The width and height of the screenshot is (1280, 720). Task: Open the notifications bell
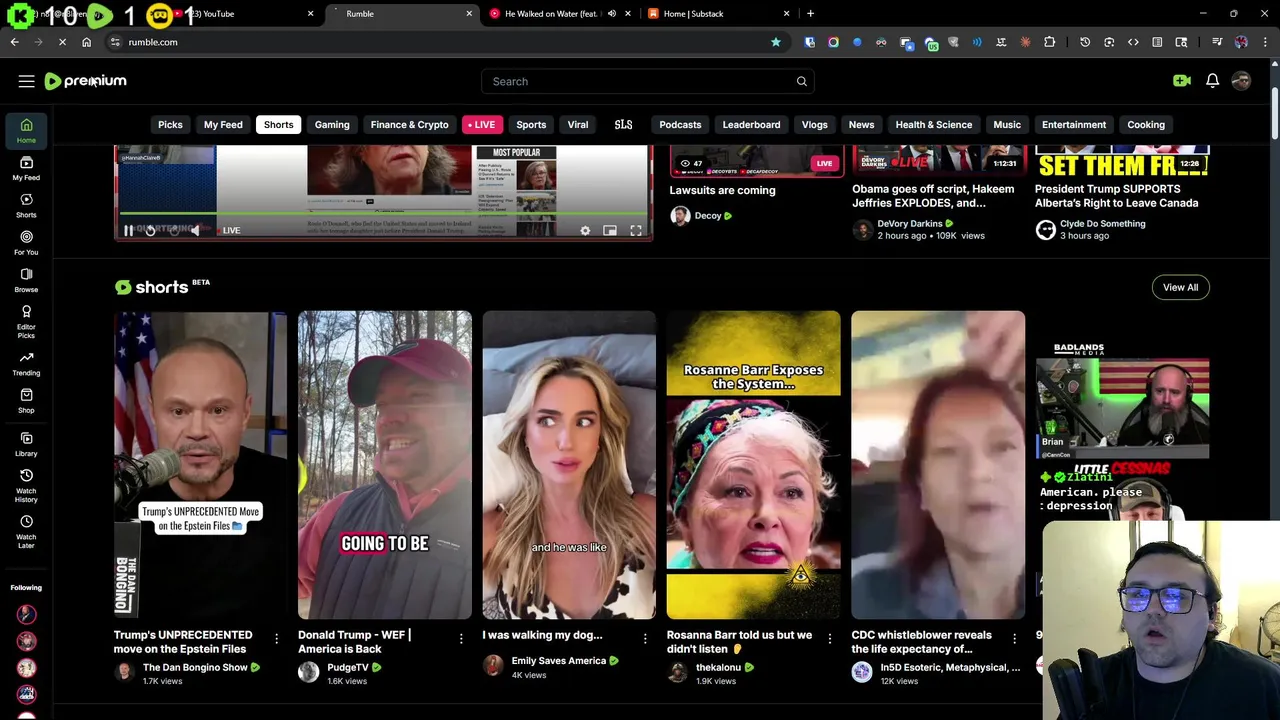pos(1212,81)
